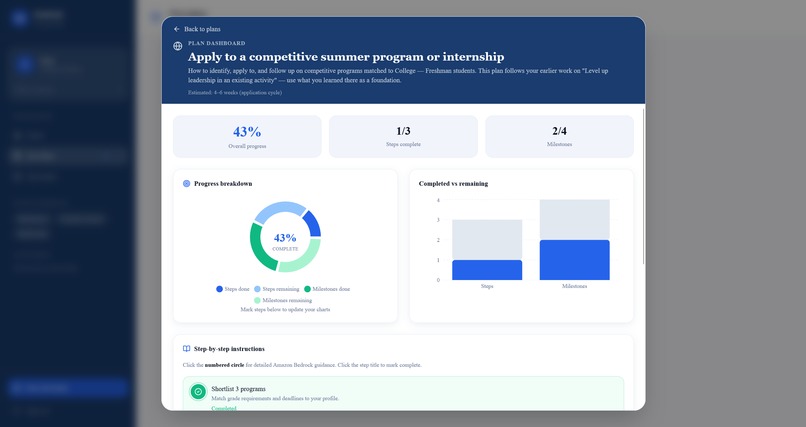Click the 'Steps' bar chart axis label

pyautogui.click(x=487, y=286)
